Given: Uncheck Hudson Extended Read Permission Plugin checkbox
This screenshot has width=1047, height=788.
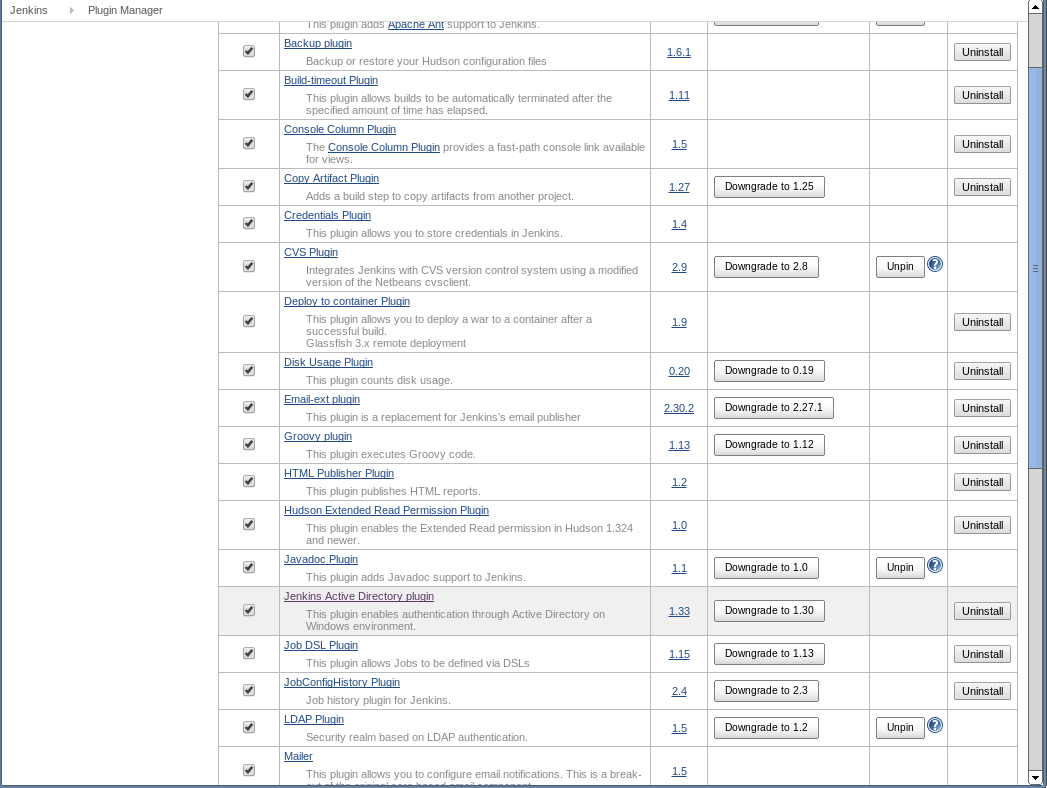Looking at the screenshot, I should pos(249,524).
